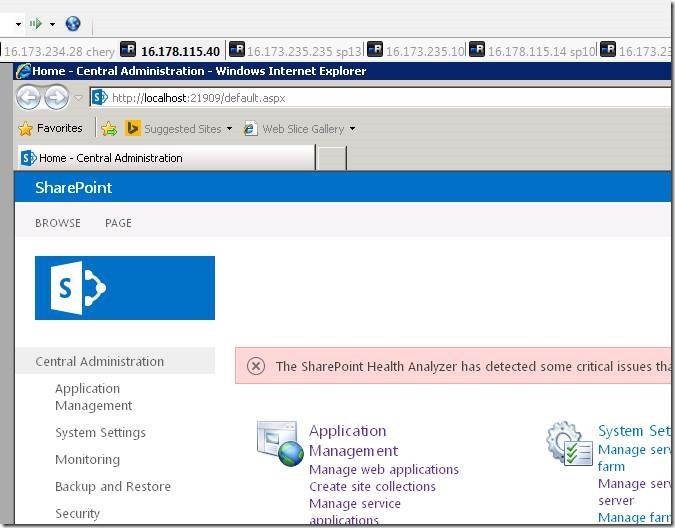This screenshot has height=528, width=675.
Task: Click the Application Management globe window icon
Action: pos(280,444)
